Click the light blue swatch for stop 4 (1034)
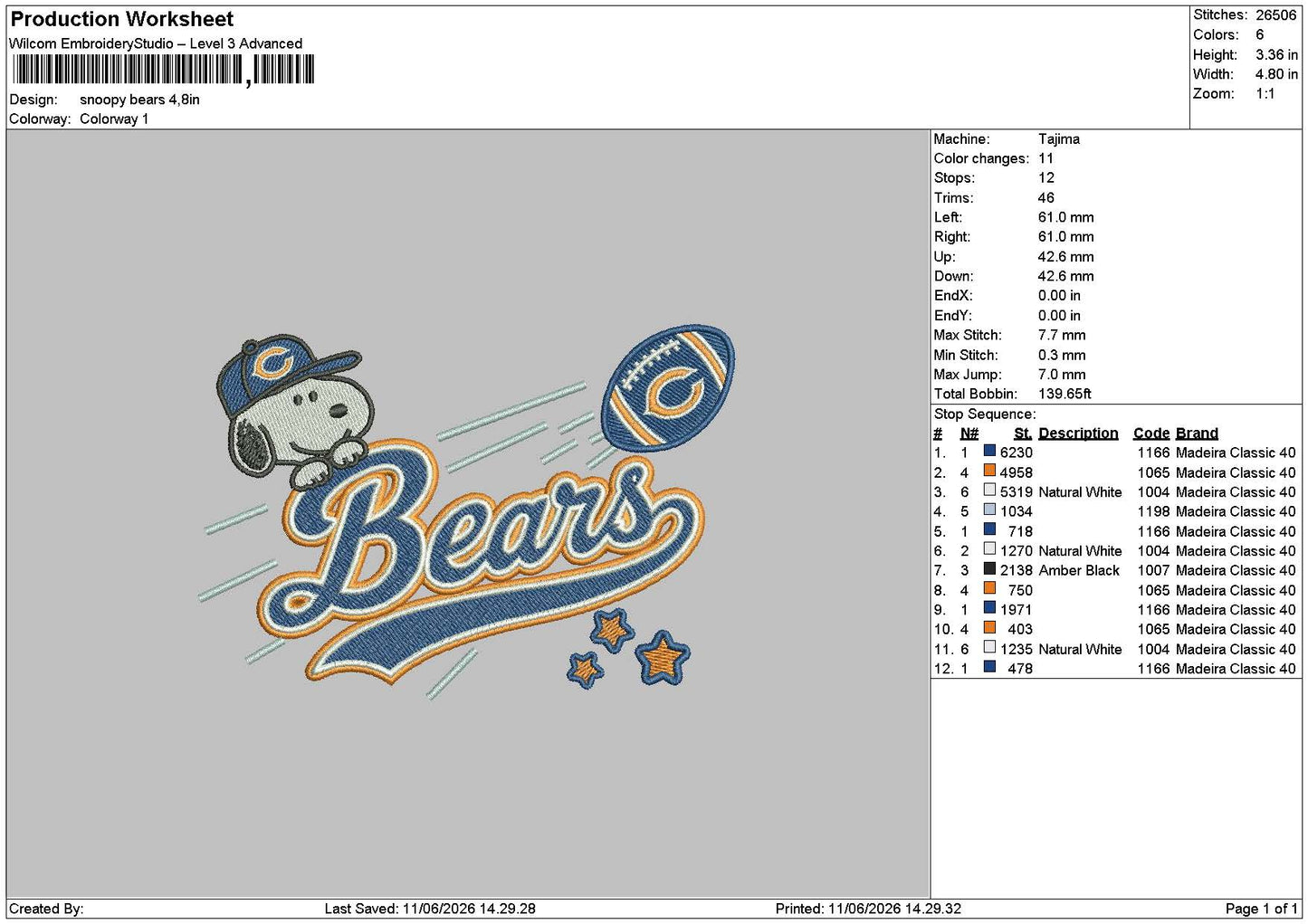The image size is (1308, 924). pos(989,510)
